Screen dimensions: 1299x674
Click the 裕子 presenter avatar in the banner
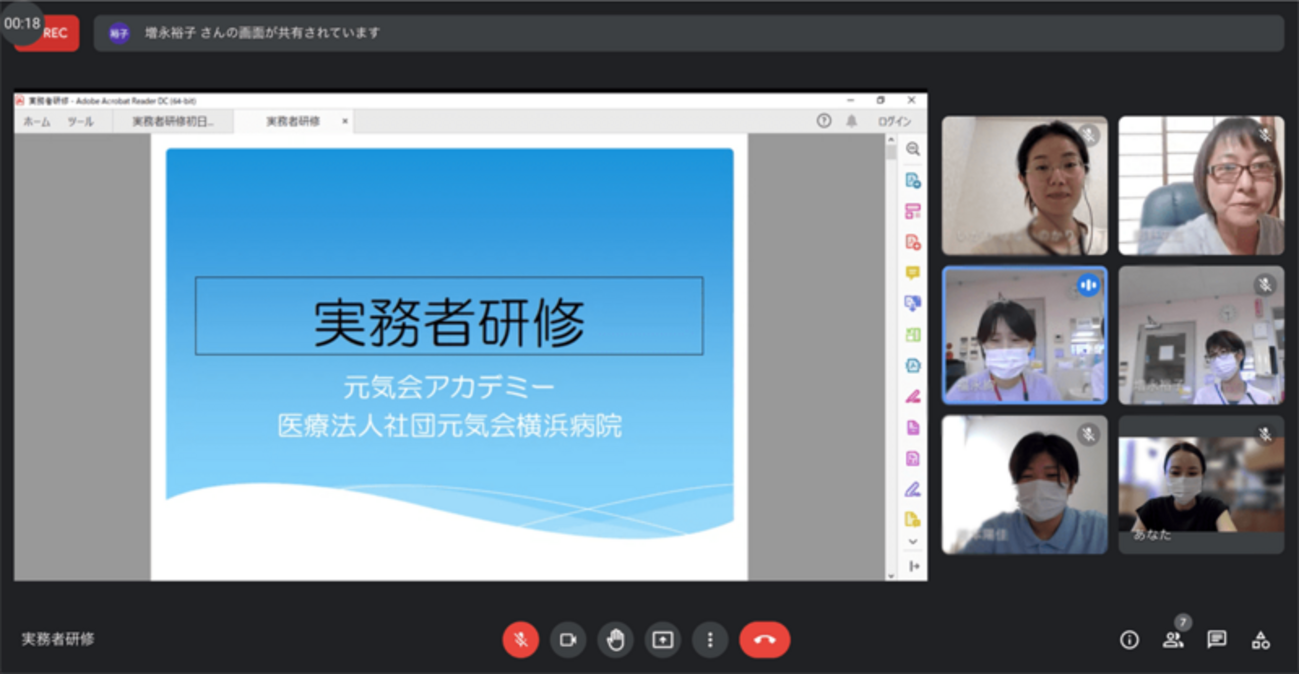[119, 33]
